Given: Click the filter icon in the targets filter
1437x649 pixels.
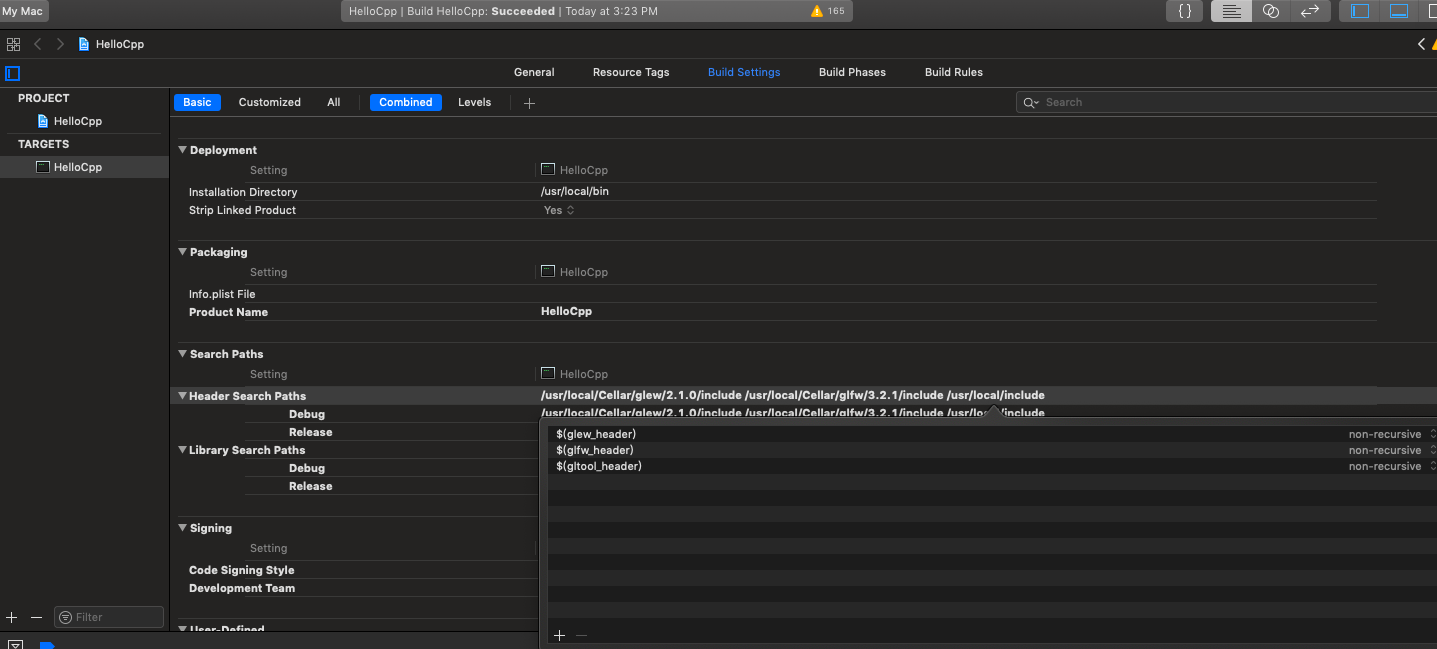Looking at the screenshot, I should tap(66, 617).
